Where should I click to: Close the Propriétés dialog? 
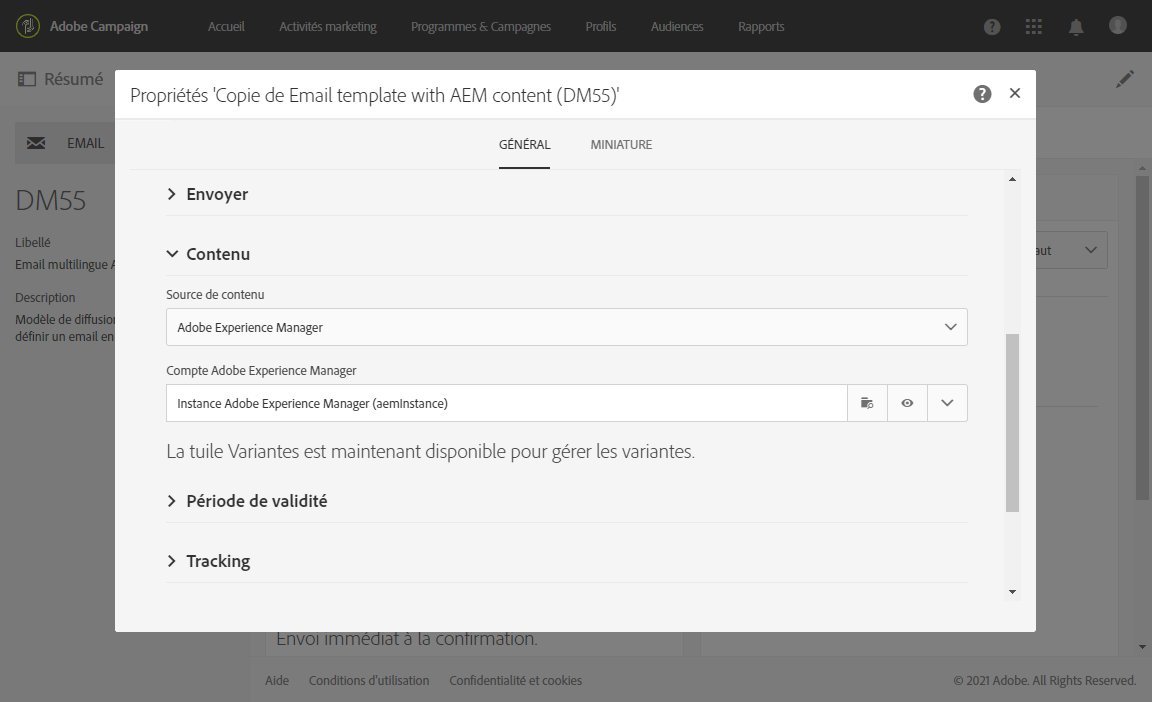coord(1015,93)
